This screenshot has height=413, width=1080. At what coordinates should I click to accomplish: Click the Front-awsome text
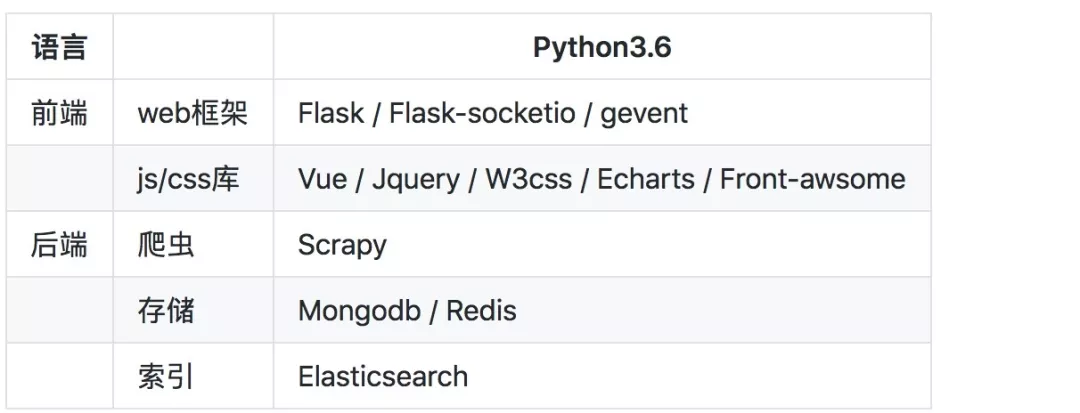(x=812, y=179)
